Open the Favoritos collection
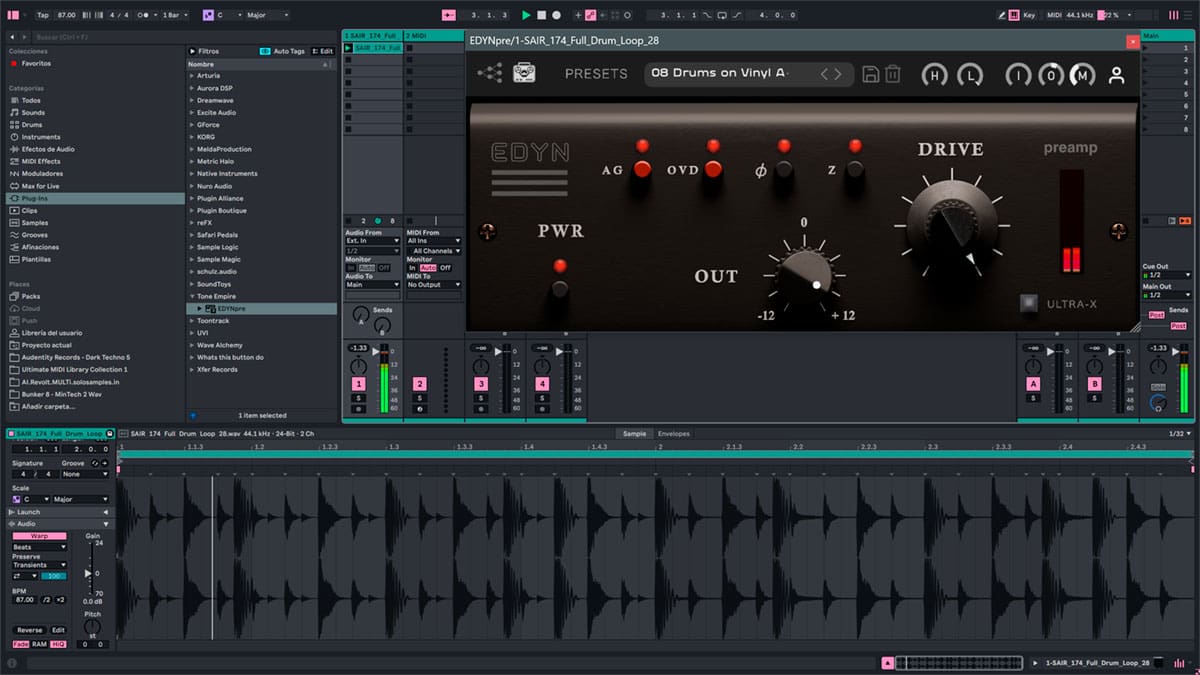The height and width of the screenshot is (675, 1200). [36, 63]
